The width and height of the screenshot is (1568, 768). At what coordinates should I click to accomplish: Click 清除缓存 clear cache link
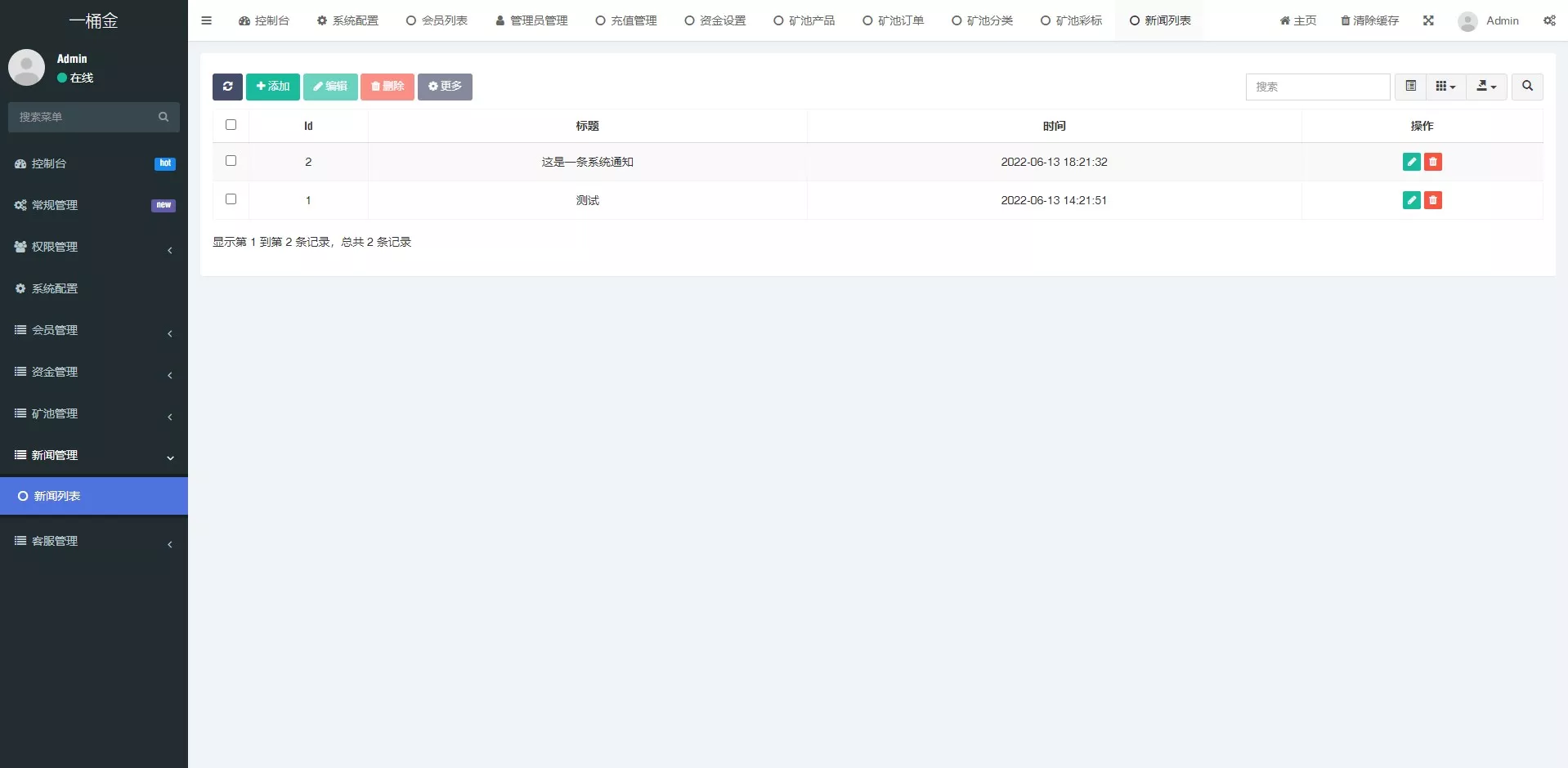point(1370,20)
